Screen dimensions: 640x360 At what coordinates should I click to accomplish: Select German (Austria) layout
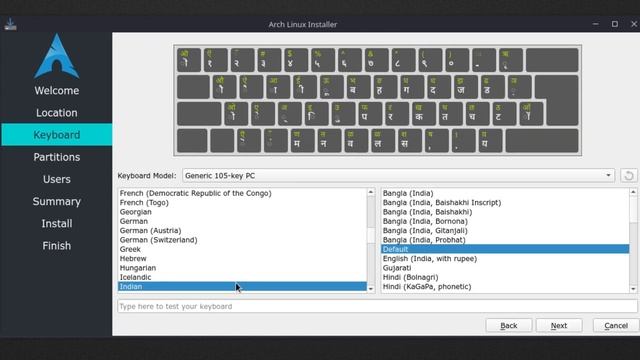point(242,231)
